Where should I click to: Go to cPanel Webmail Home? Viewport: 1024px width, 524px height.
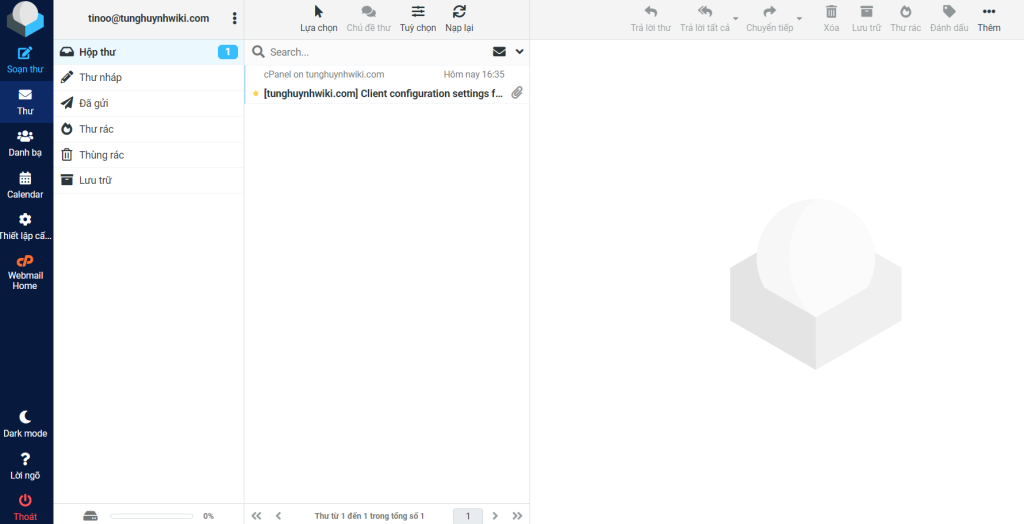coord(25,272)
